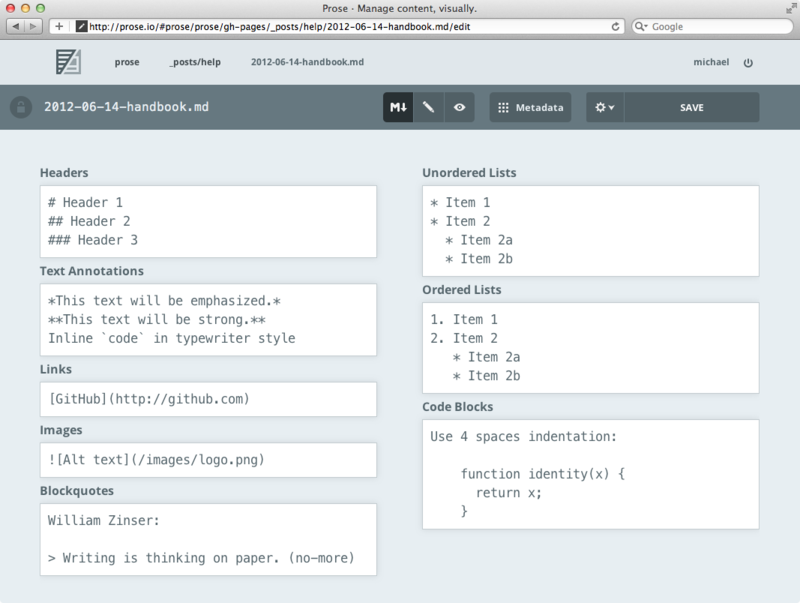Reload the page with refresh icon
Screen dimensions: 800x603
[x=615, y=27]
